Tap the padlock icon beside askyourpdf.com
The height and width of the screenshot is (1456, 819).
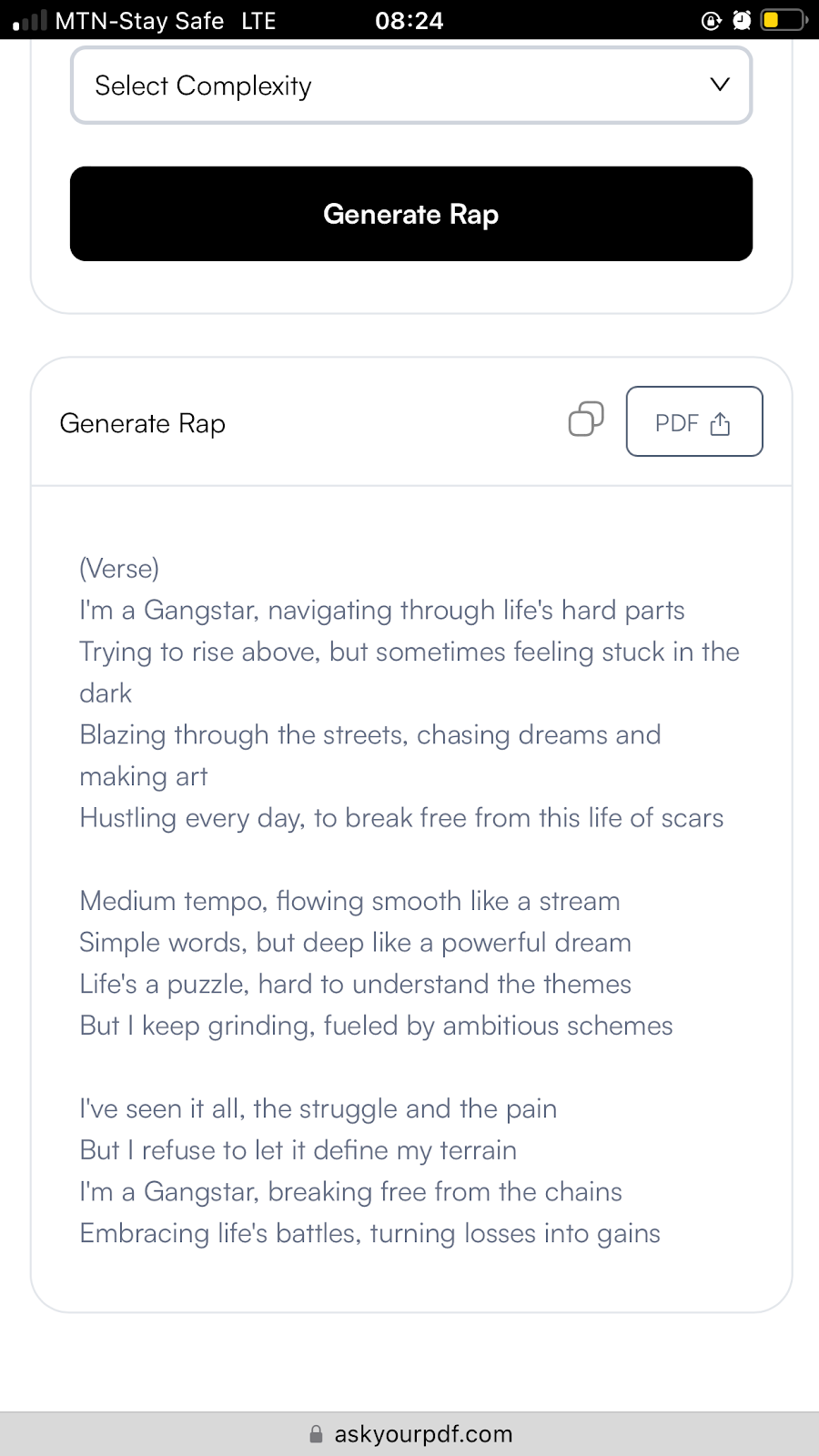tap(316, 1434)
